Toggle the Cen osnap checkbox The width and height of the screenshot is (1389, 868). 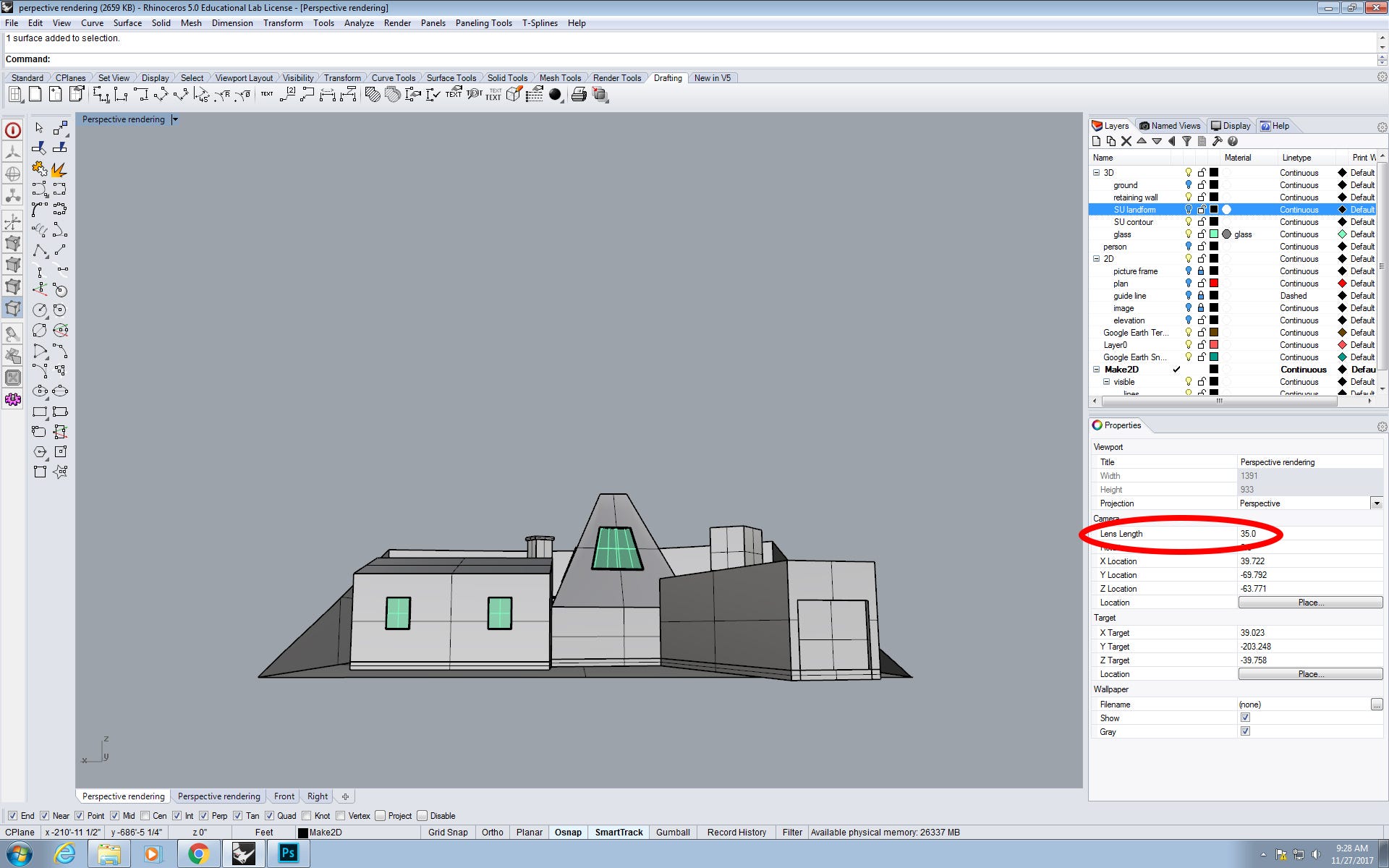click(x=146, y=816)
